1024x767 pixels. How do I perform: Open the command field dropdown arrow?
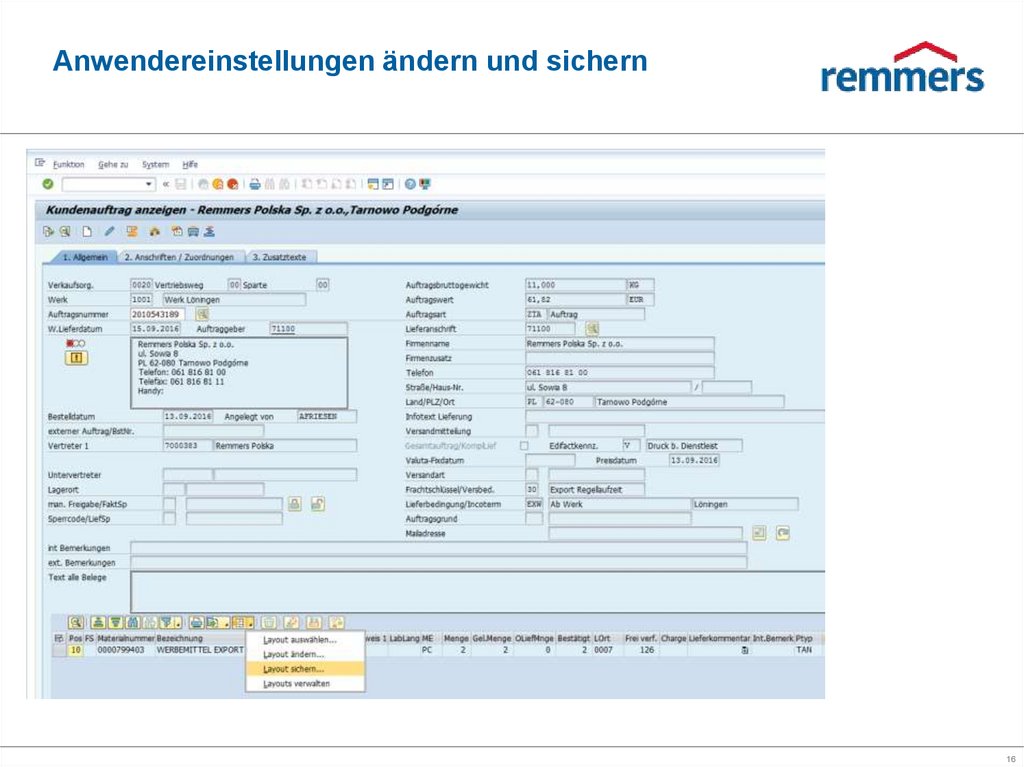click(148, 184)
